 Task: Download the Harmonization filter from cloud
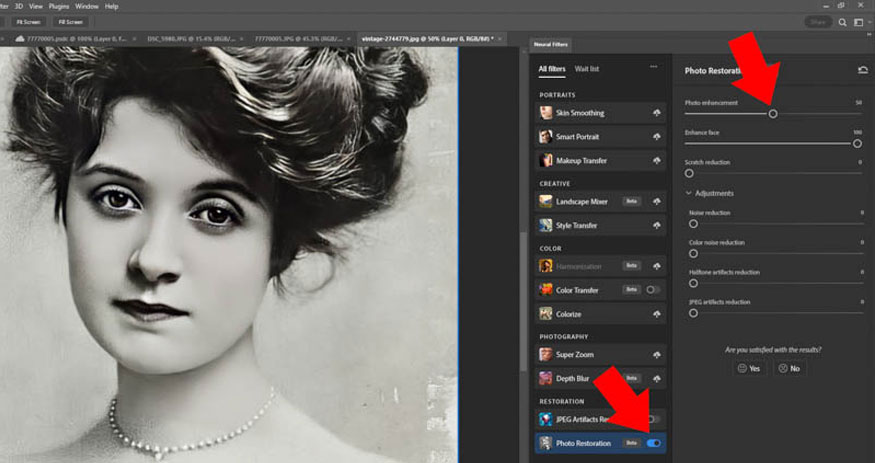(657, 267)
